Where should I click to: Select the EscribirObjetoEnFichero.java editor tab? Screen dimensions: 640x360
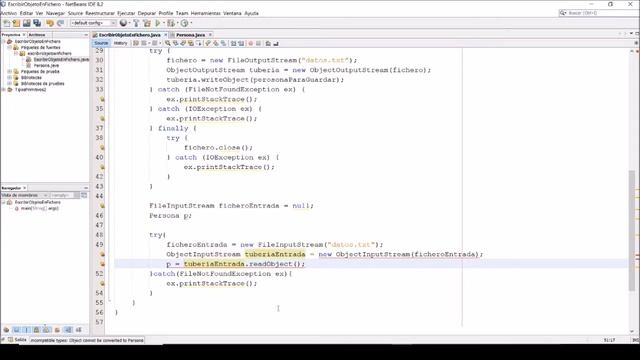(129, 35)
